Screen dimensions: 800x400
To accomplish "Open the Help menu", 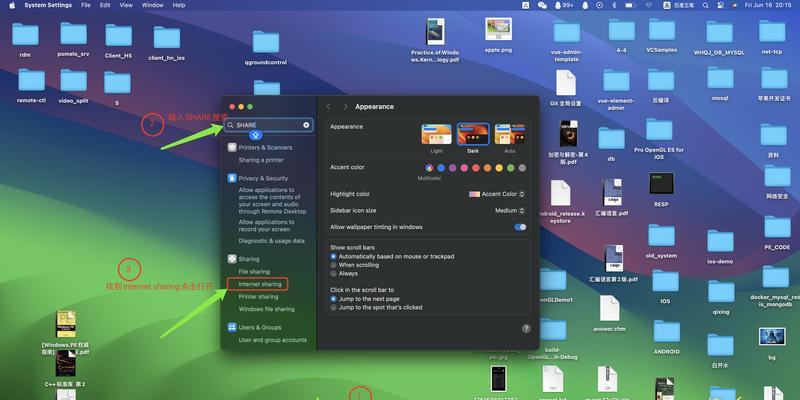I will tap(179, 5).
